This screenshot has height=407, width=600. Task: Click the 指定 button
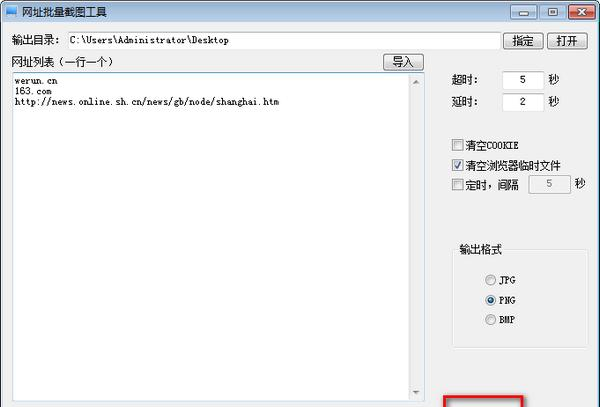[523, 41]
